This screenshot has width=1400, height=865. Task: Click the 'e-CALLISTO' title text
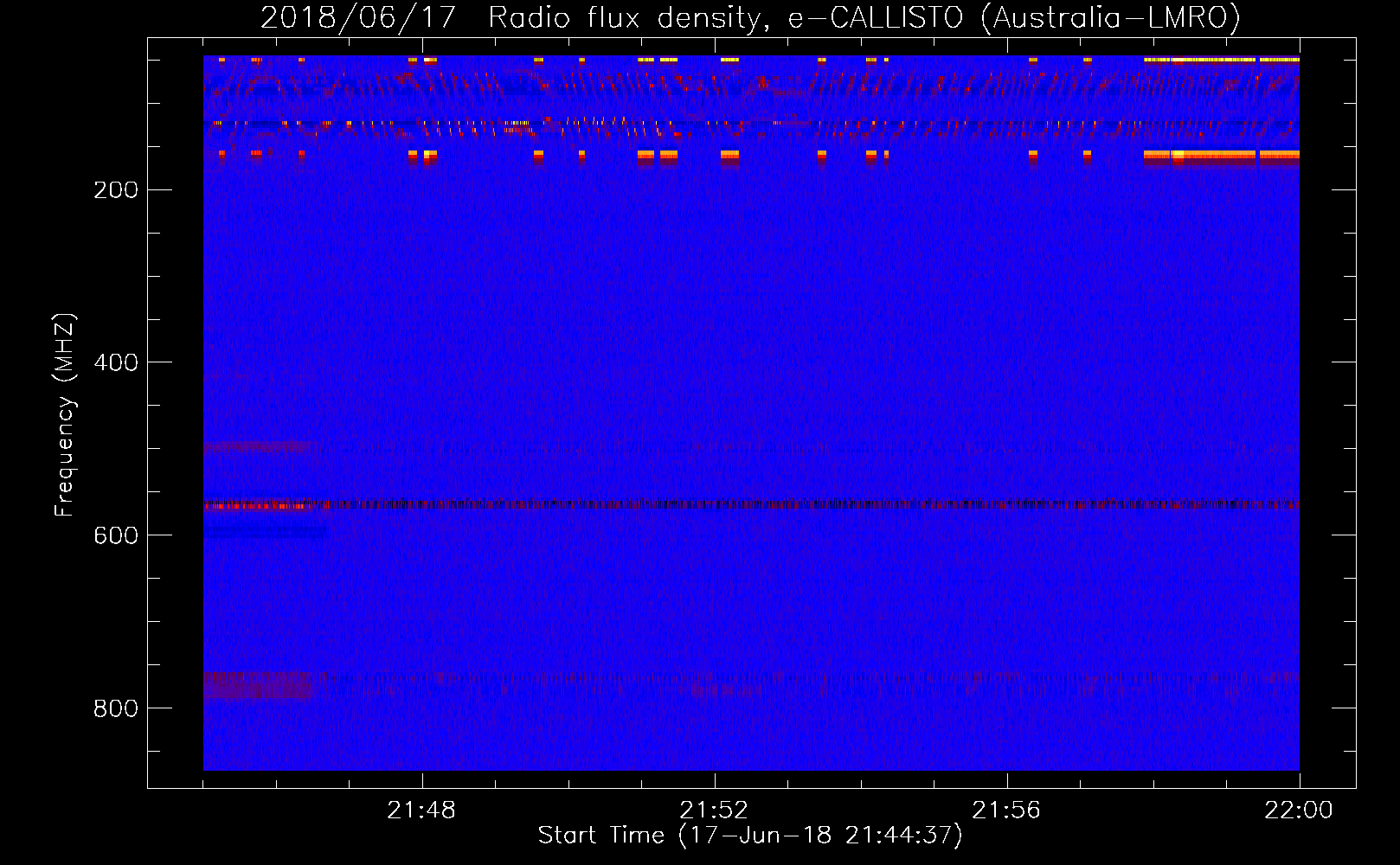[x=876, y=18]
